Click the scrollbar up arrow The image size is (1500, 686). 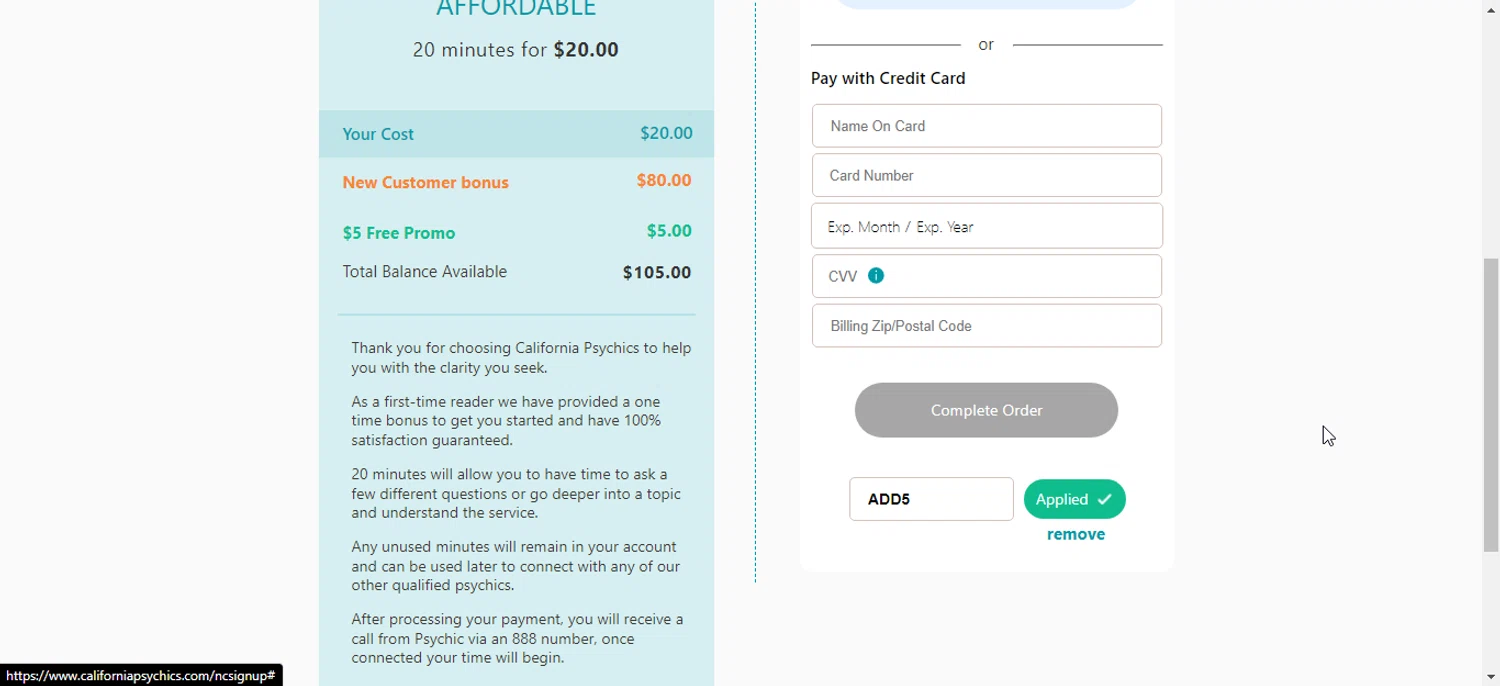pos(1490,7)
